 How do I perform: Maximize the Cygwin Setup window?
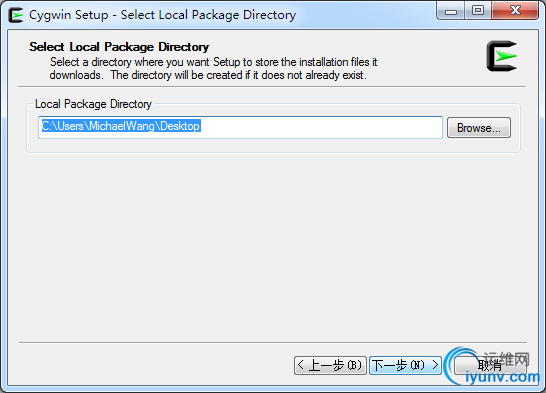pyautogui.click(x=478, y=11)
